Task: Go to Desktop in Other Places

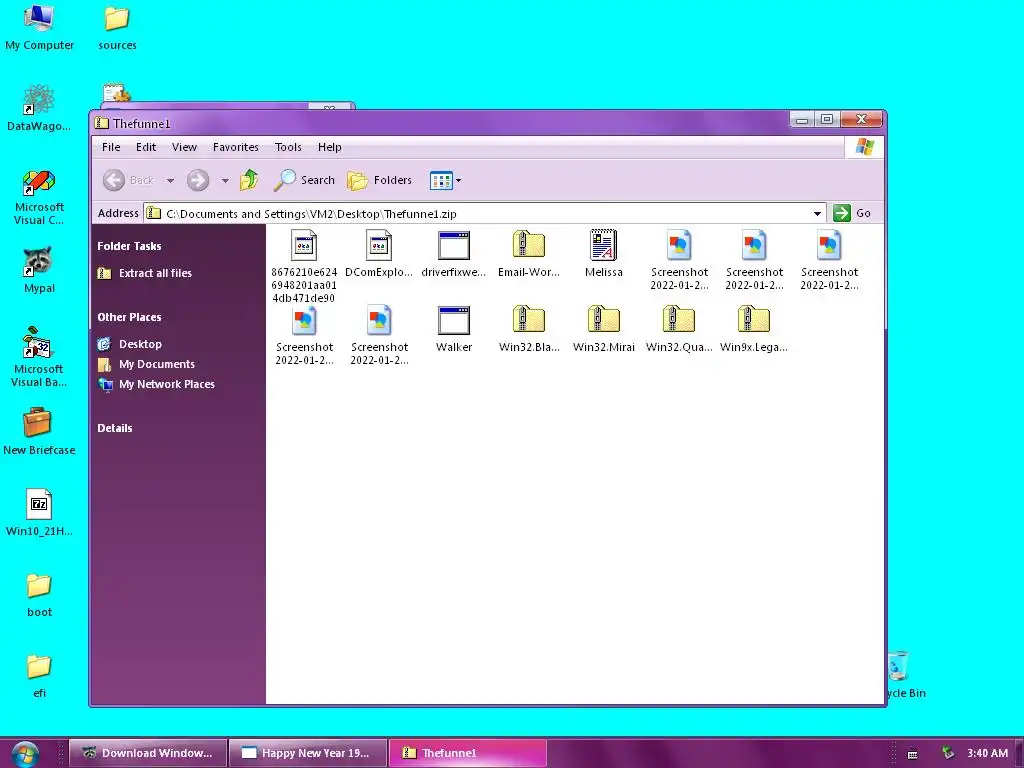Action: click(x=140, y=344)
